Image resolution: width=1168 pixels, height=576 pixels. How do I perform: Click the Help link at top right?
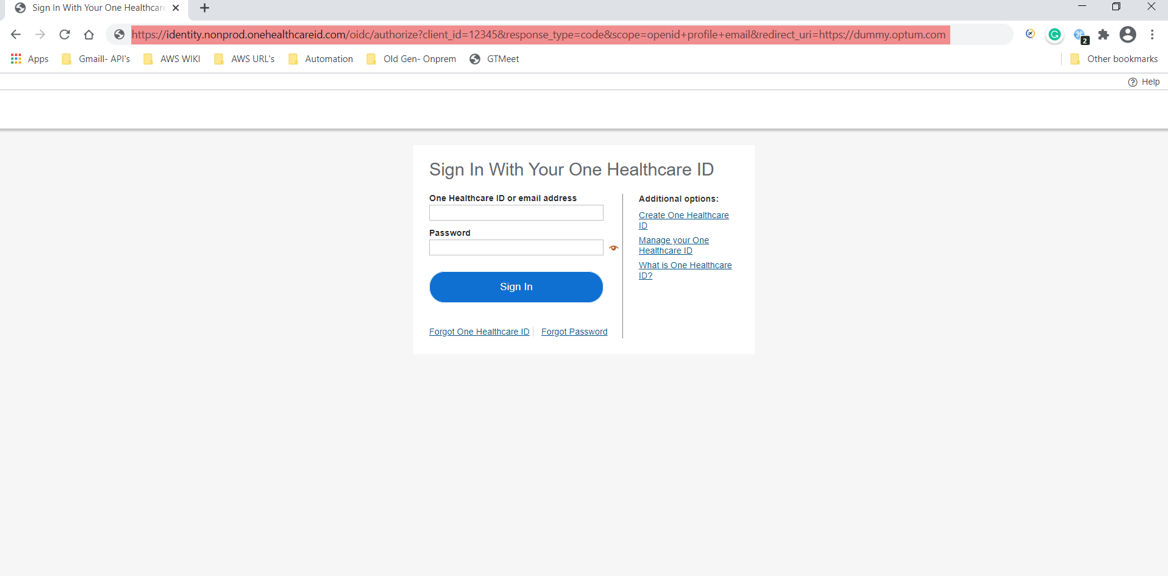[x=1143, y=82]
